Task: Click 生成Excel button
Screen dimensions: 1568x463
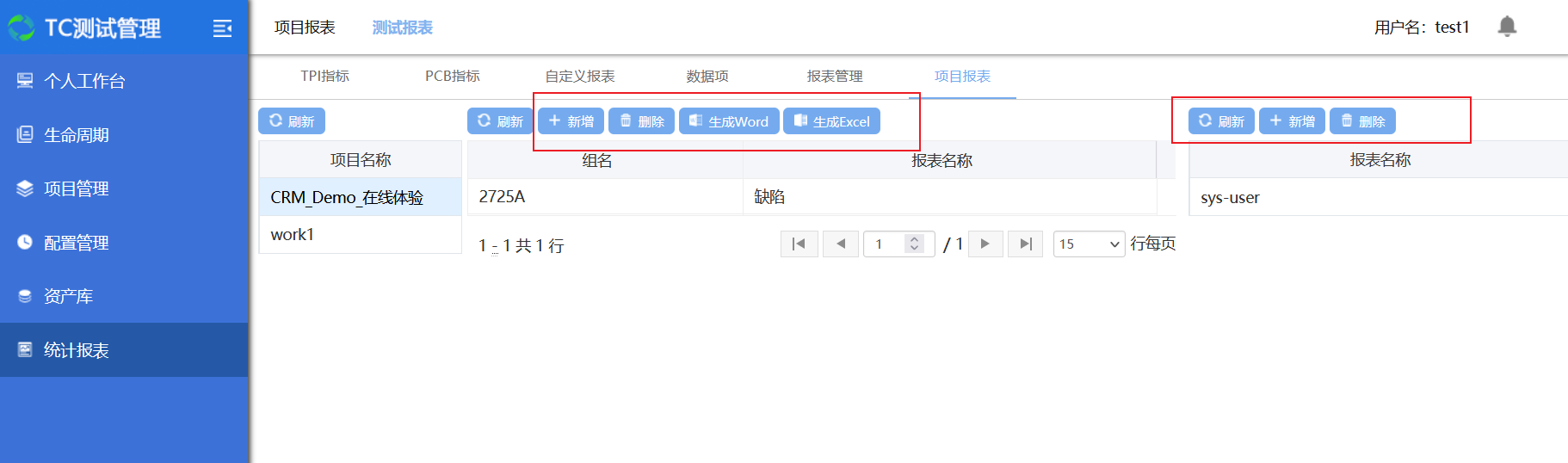Action: coord(831,121)
